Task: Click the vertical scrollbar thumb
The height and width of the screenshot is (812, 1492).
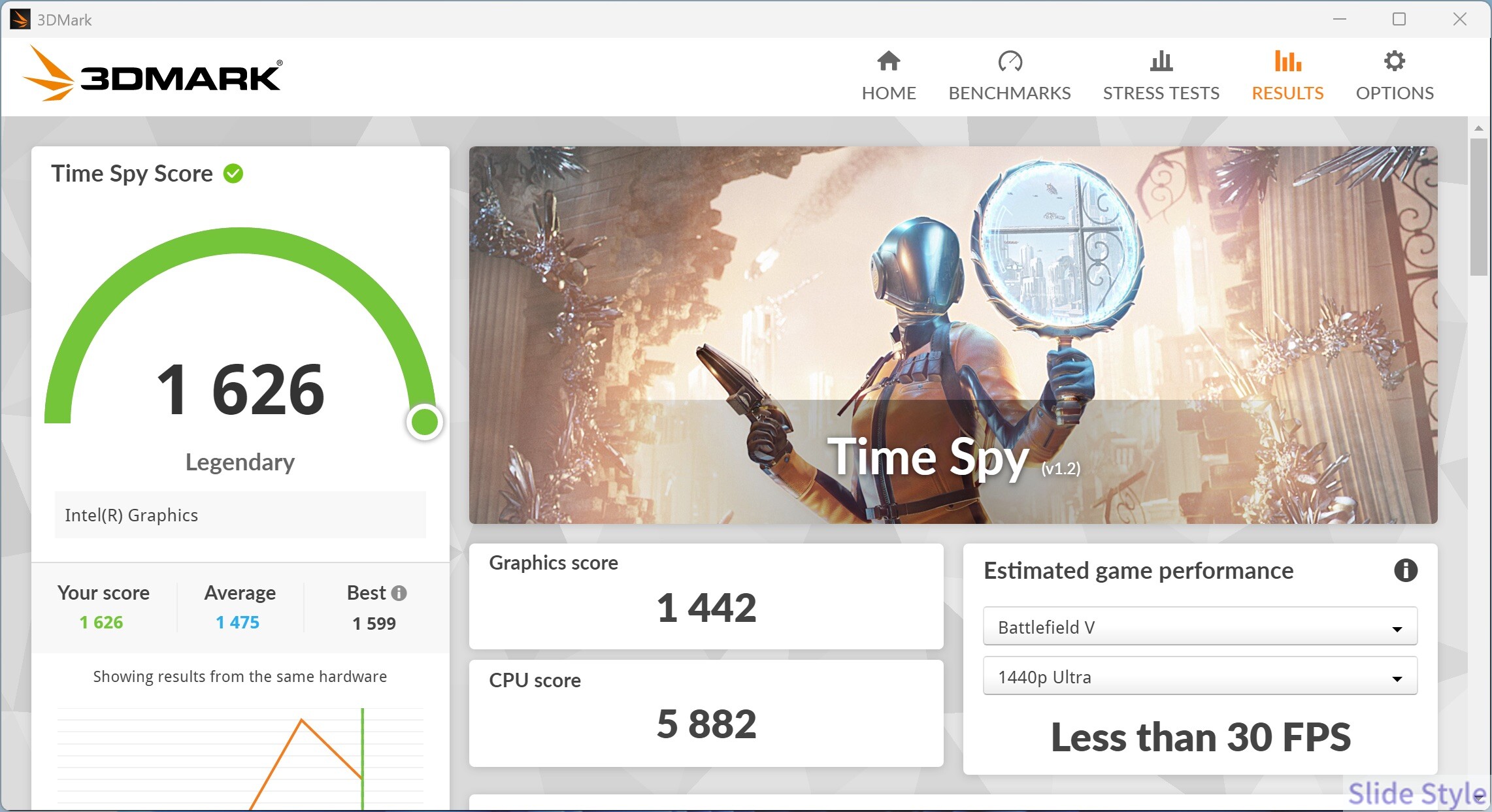Action: tap(1478, 206)
